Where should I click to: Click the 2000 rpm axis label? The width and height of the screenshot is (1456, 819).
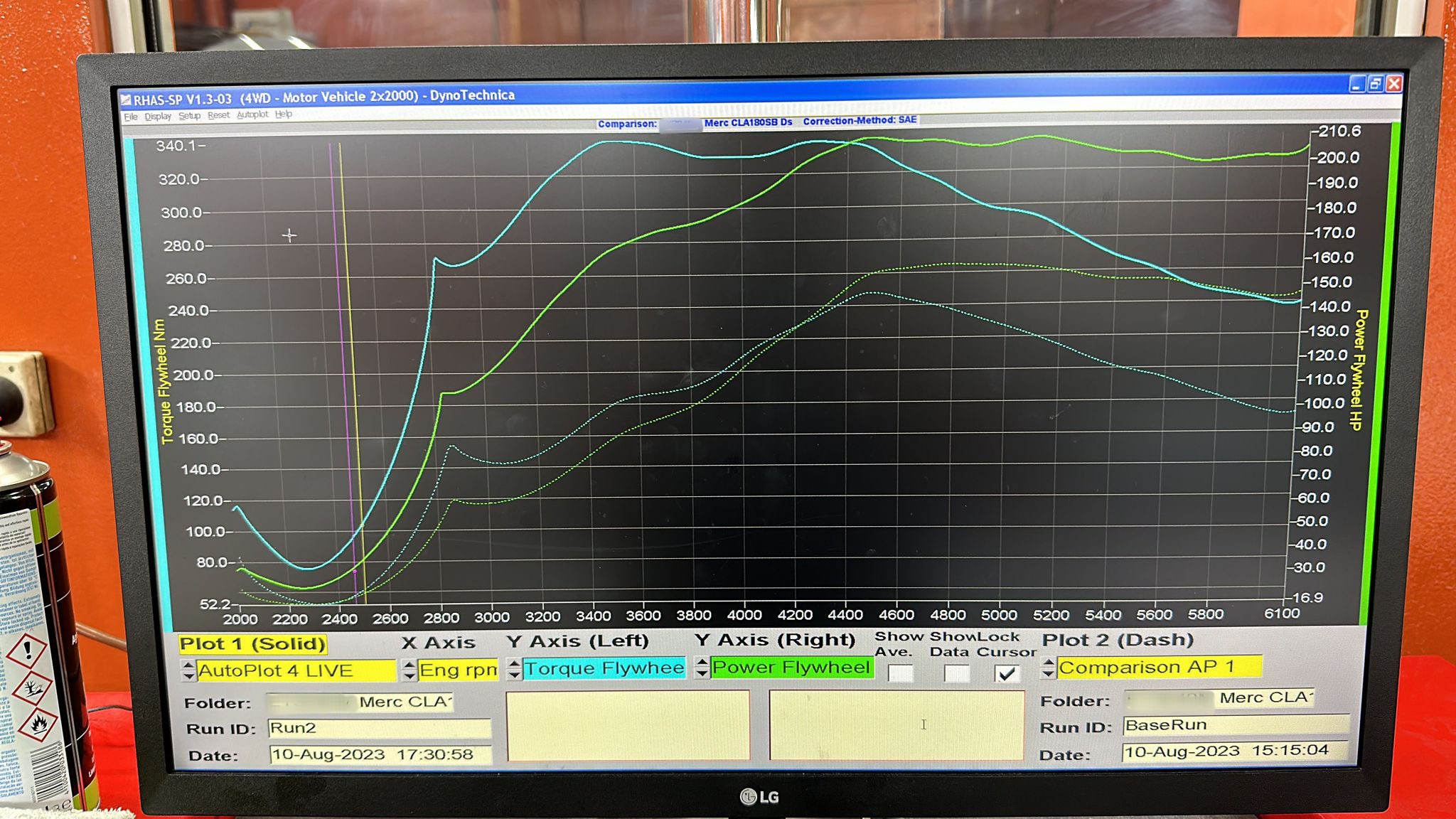point(240,619)
